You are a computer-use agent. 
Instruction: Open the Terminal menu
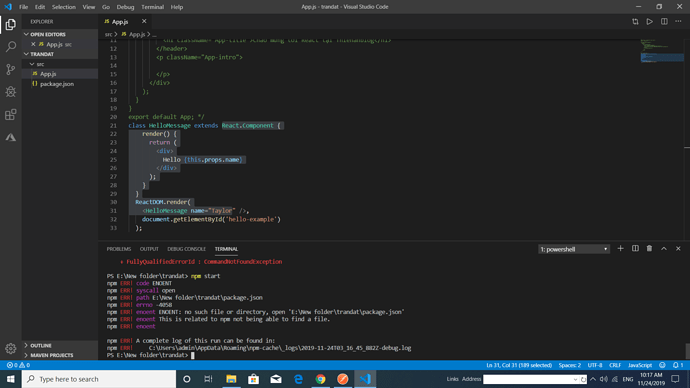coord(152,7)
